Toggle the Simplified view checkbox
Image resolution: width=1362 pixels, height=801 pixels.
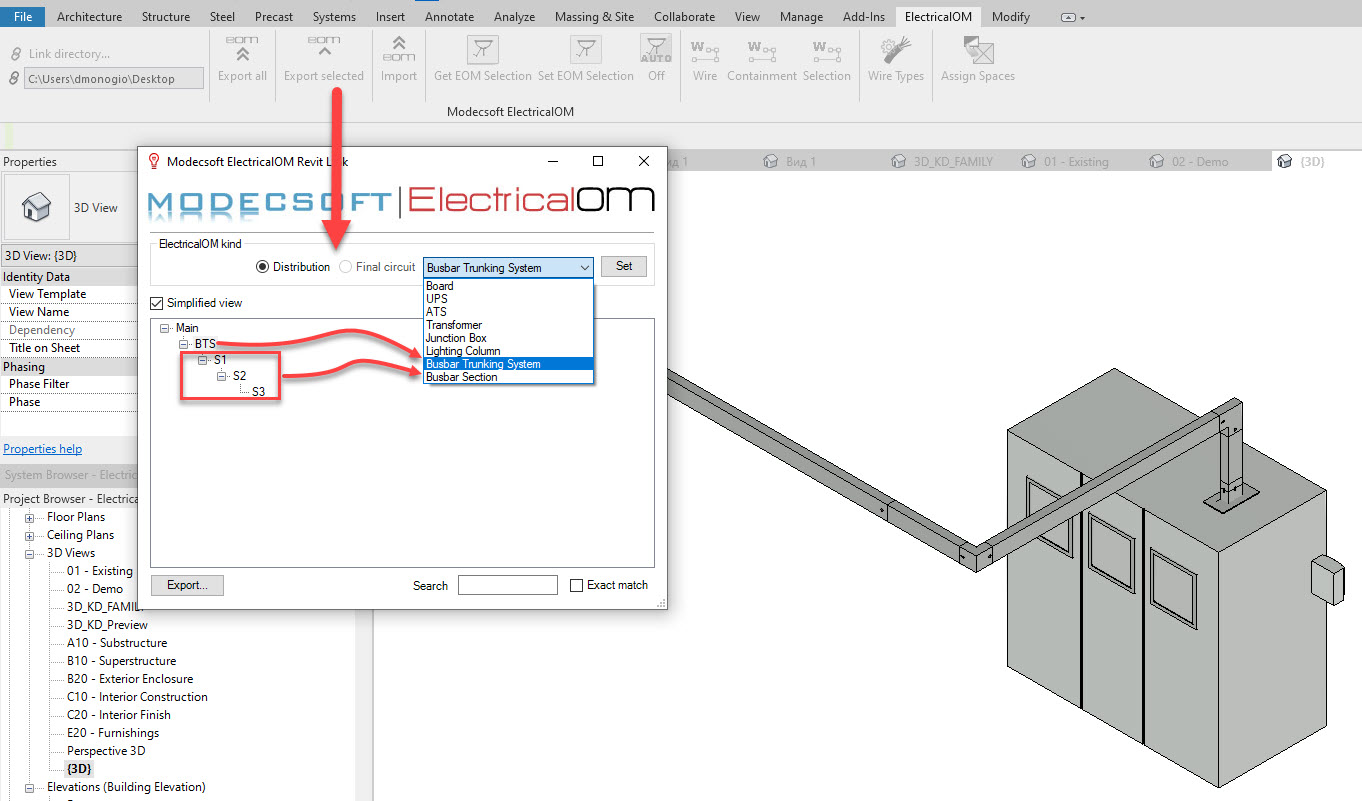pos(157,303)
